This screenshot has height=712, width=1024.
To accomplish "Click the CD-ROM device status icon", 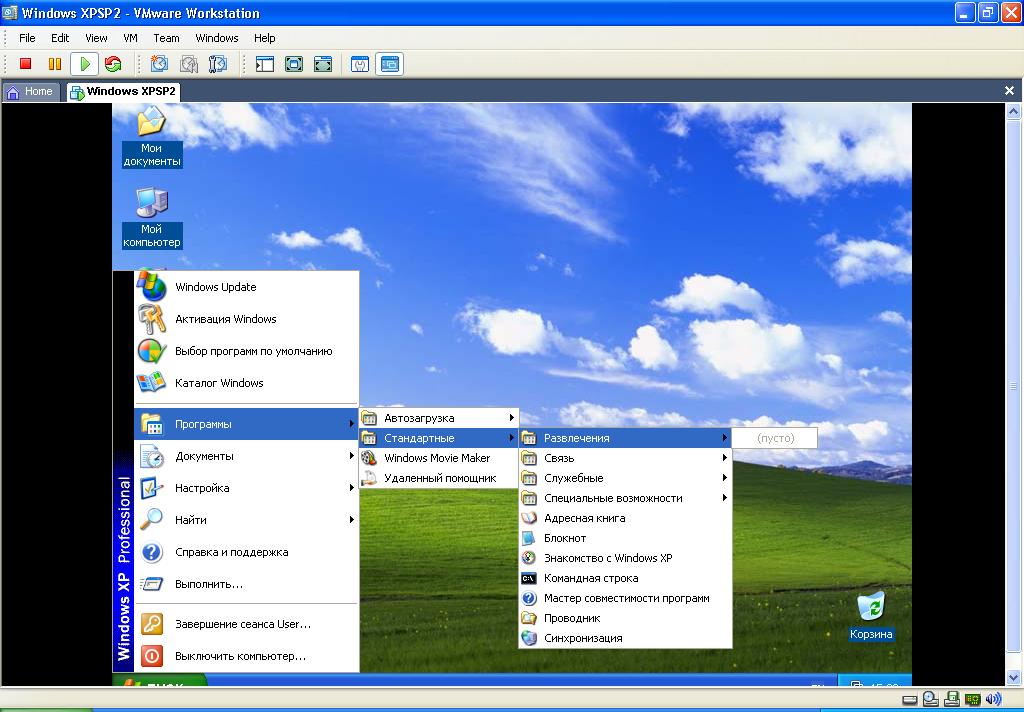I will [930, 699].
